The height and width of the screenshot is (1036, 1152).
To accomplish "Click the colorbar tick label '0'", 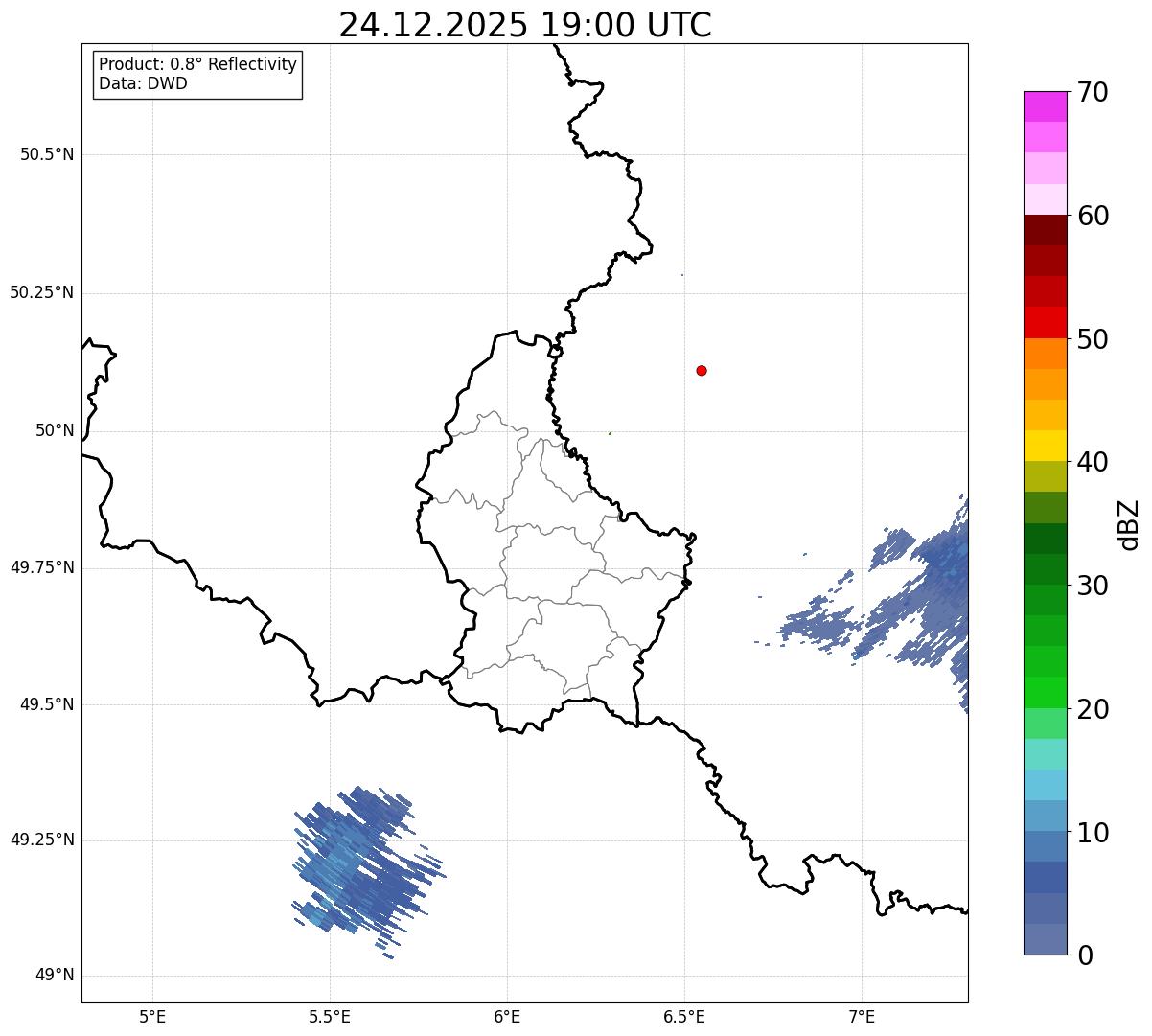I will point(1084,955).
